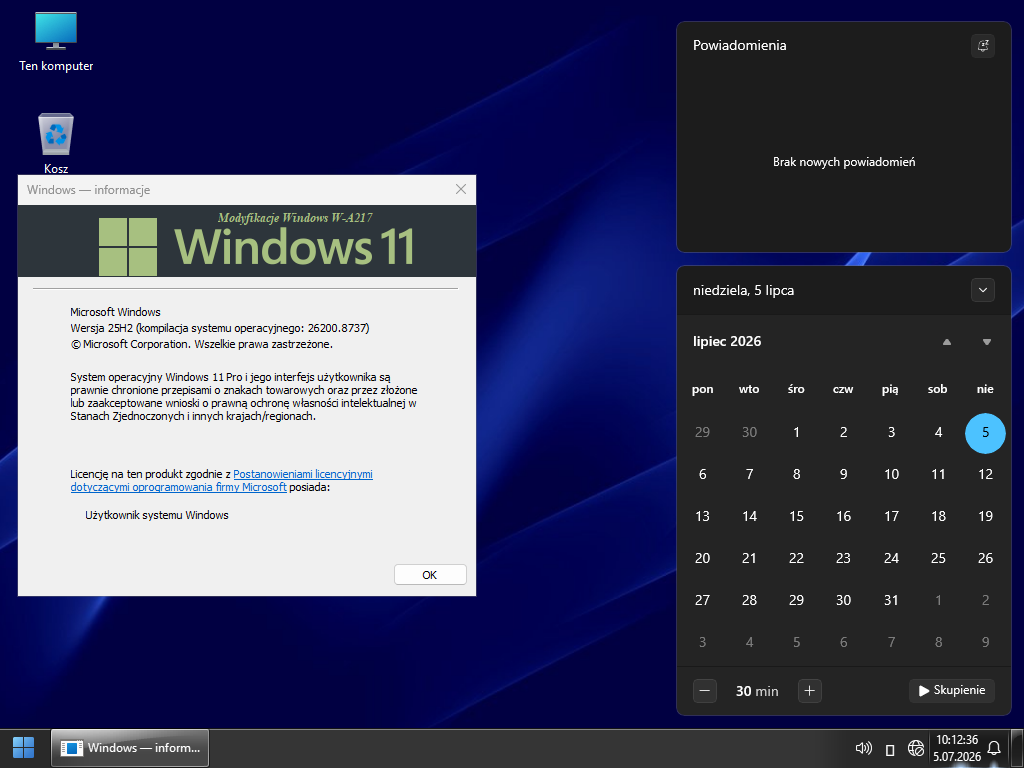The height and width of the screenshot is (768, 1024).
Task: Start a Skupienie focus session
Action: pyautogui.click(x=952, y=690)
